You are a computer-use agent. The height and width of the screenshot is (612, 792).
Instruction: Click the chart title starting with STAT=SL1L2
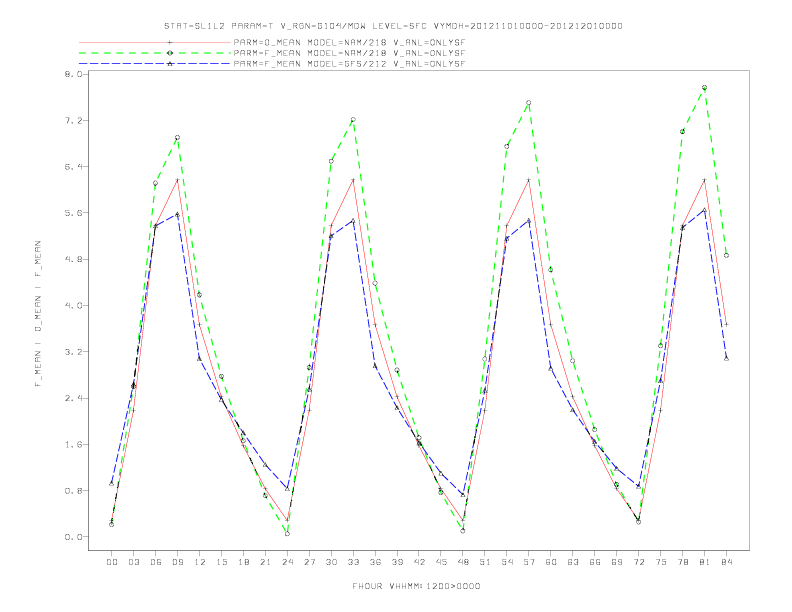(393, 26)
